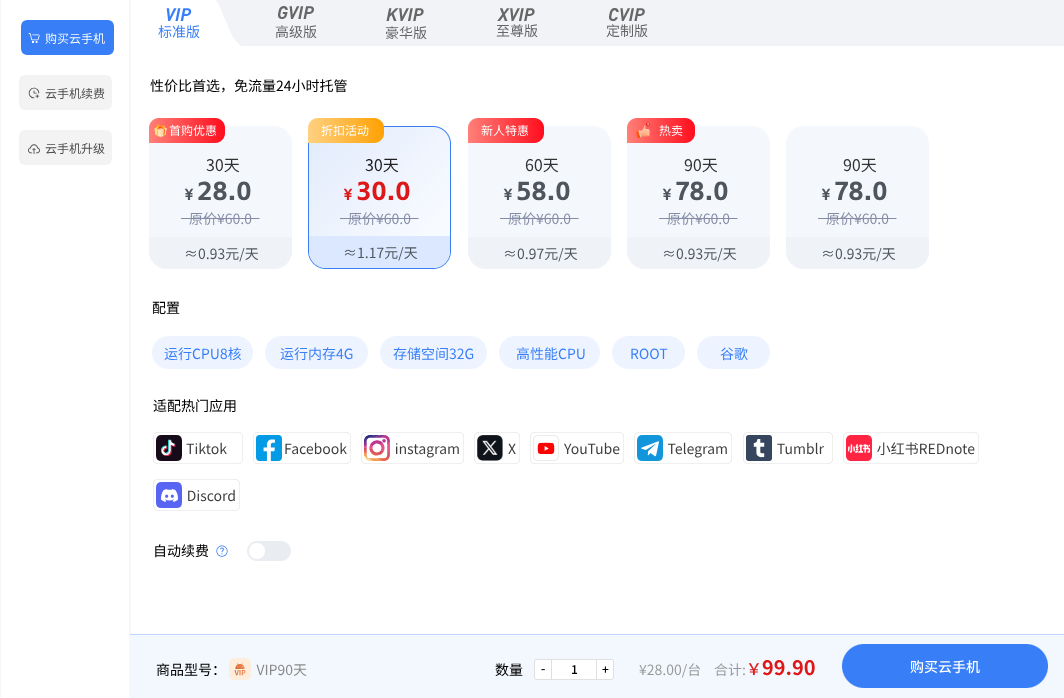Click the quantity input field
Image resolution: width=1064 pixels, height=698 pixels.
click(574, 670)
